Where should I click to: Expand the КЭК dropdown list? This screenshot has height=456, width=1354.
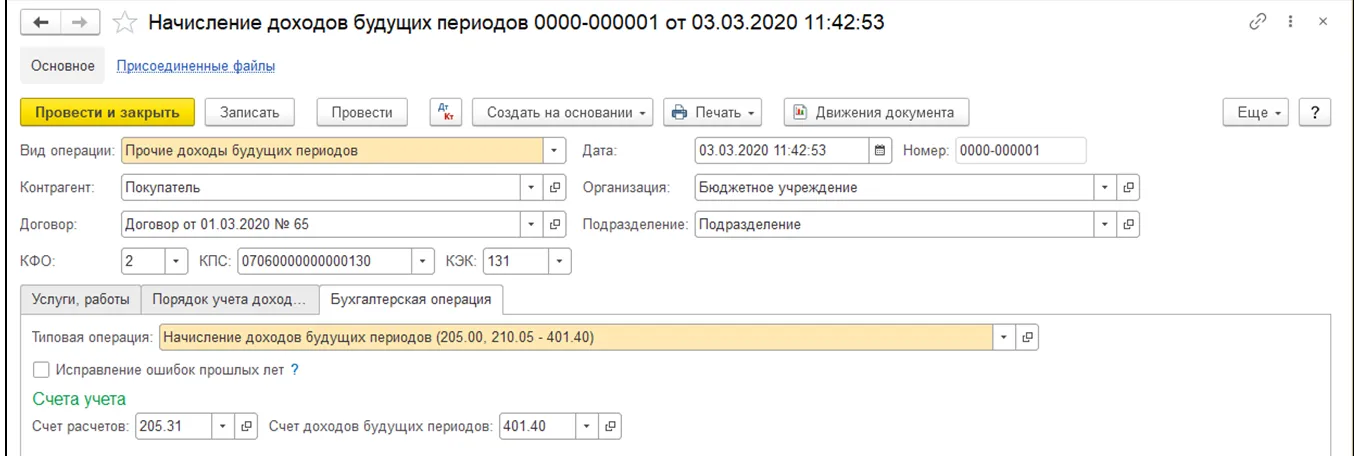559,262
